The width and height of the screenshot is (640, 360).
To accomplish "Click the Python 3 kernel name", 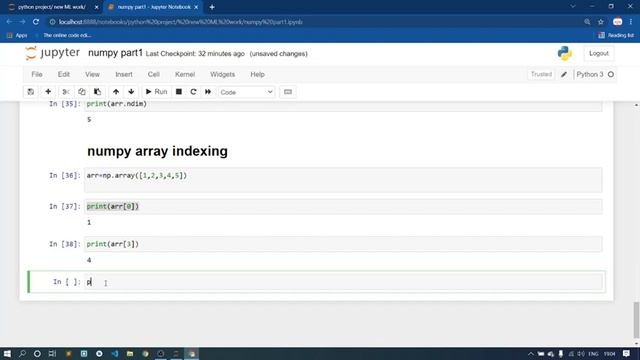I will [x=590, y=74].
